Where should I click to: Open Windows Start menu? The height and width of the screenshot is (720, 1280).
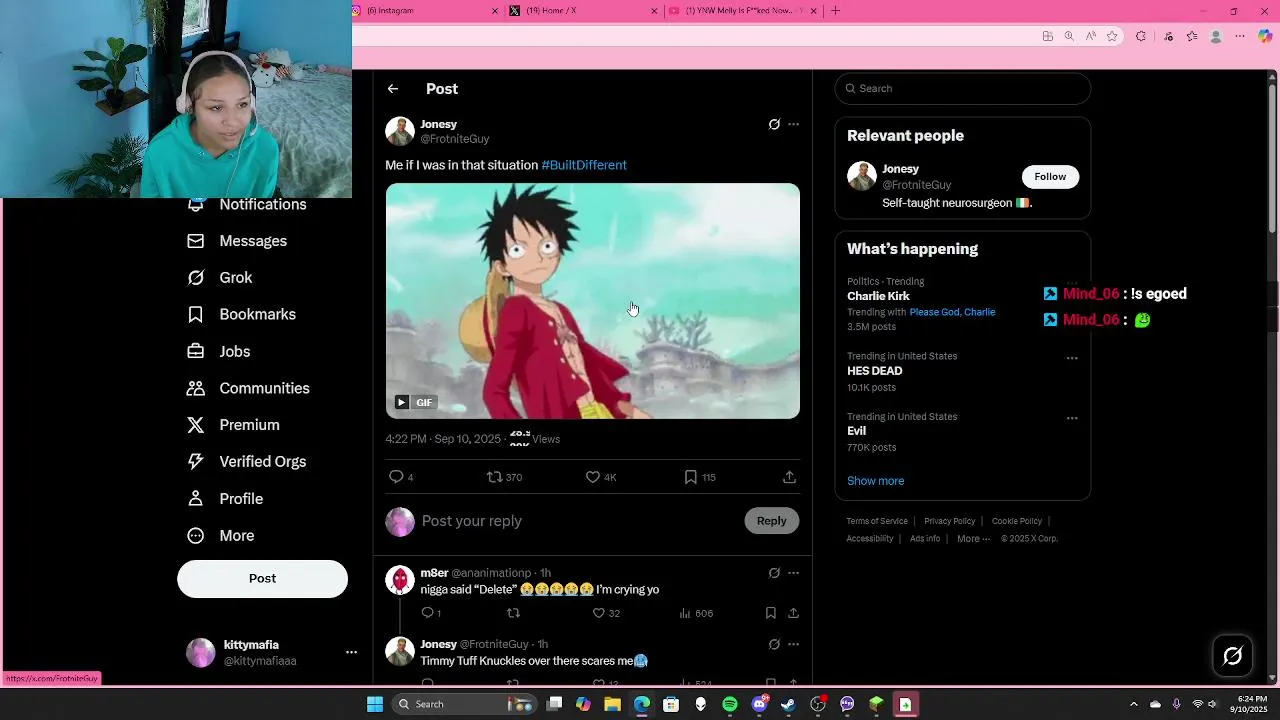[x=375, y=704]
